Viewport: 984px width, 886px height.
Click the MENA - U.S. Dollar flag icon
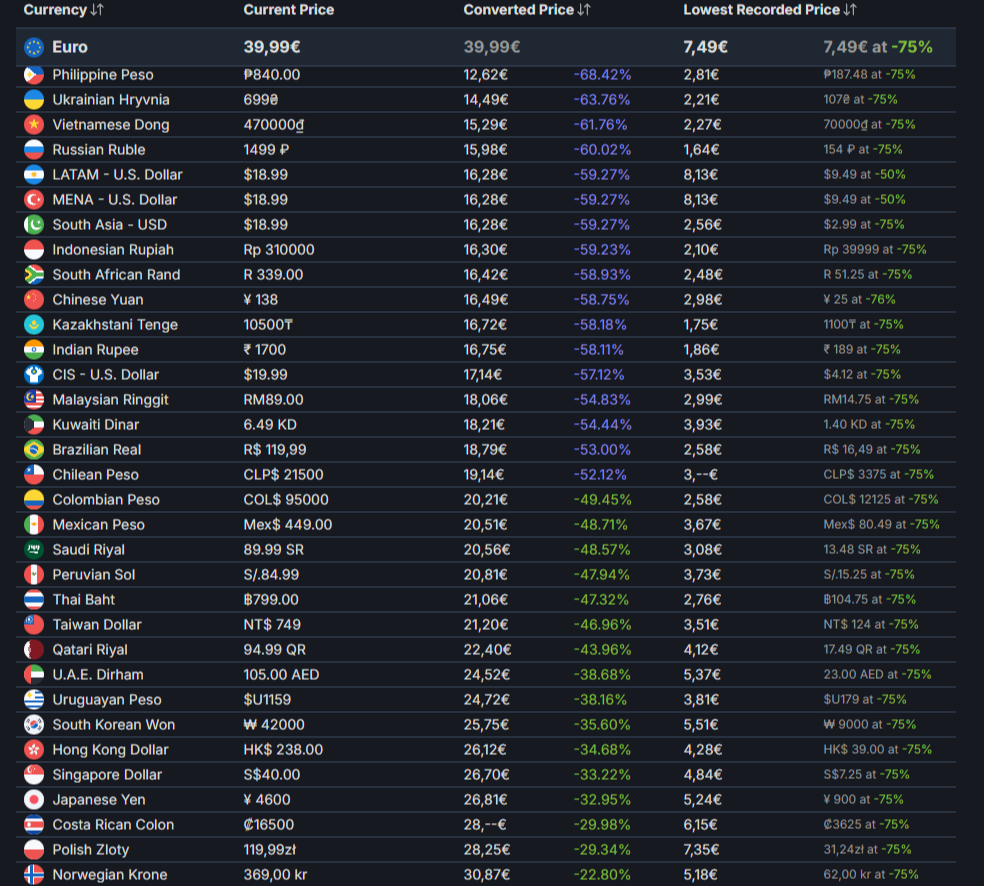click(x=34, y=200)
